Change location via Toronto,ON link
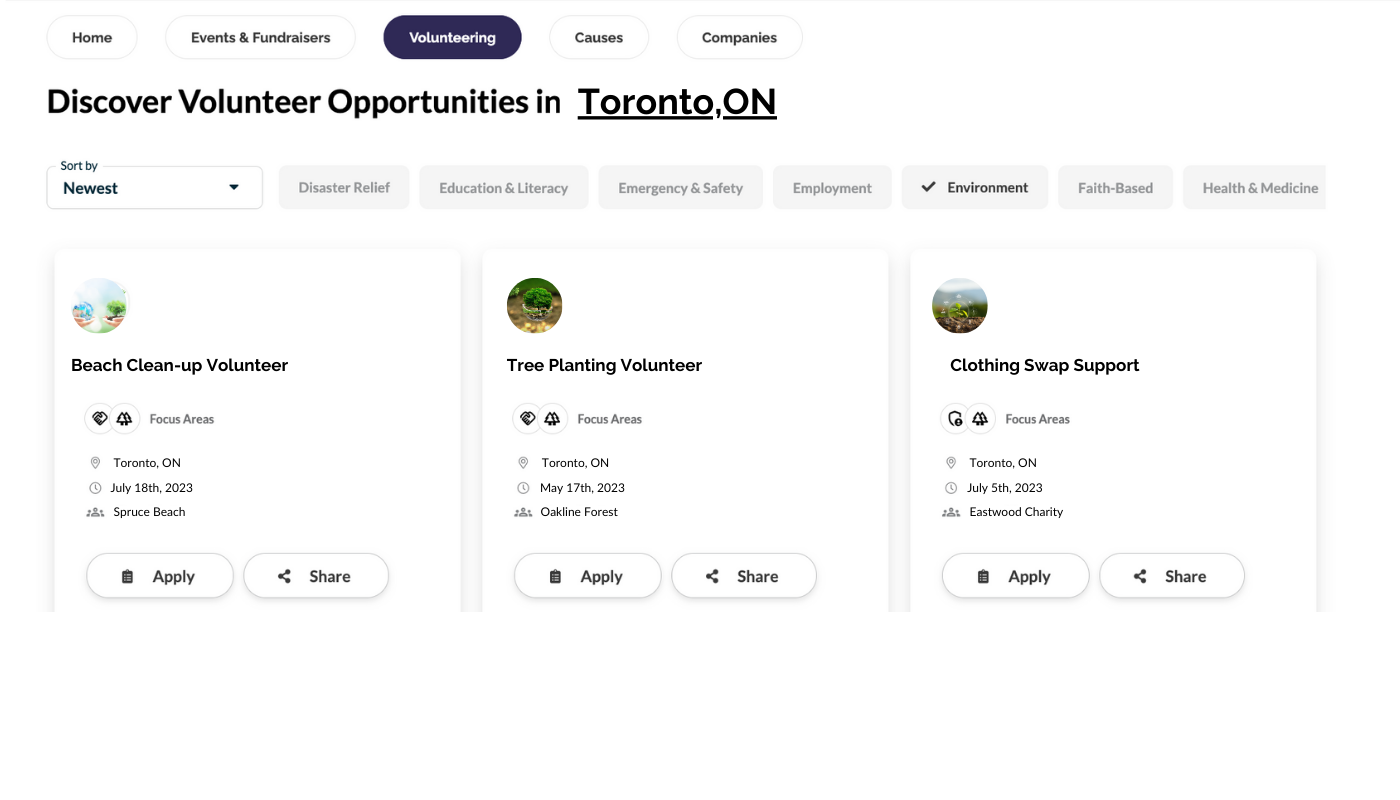Screen dimensions: 1400x800 pos(677,102)
